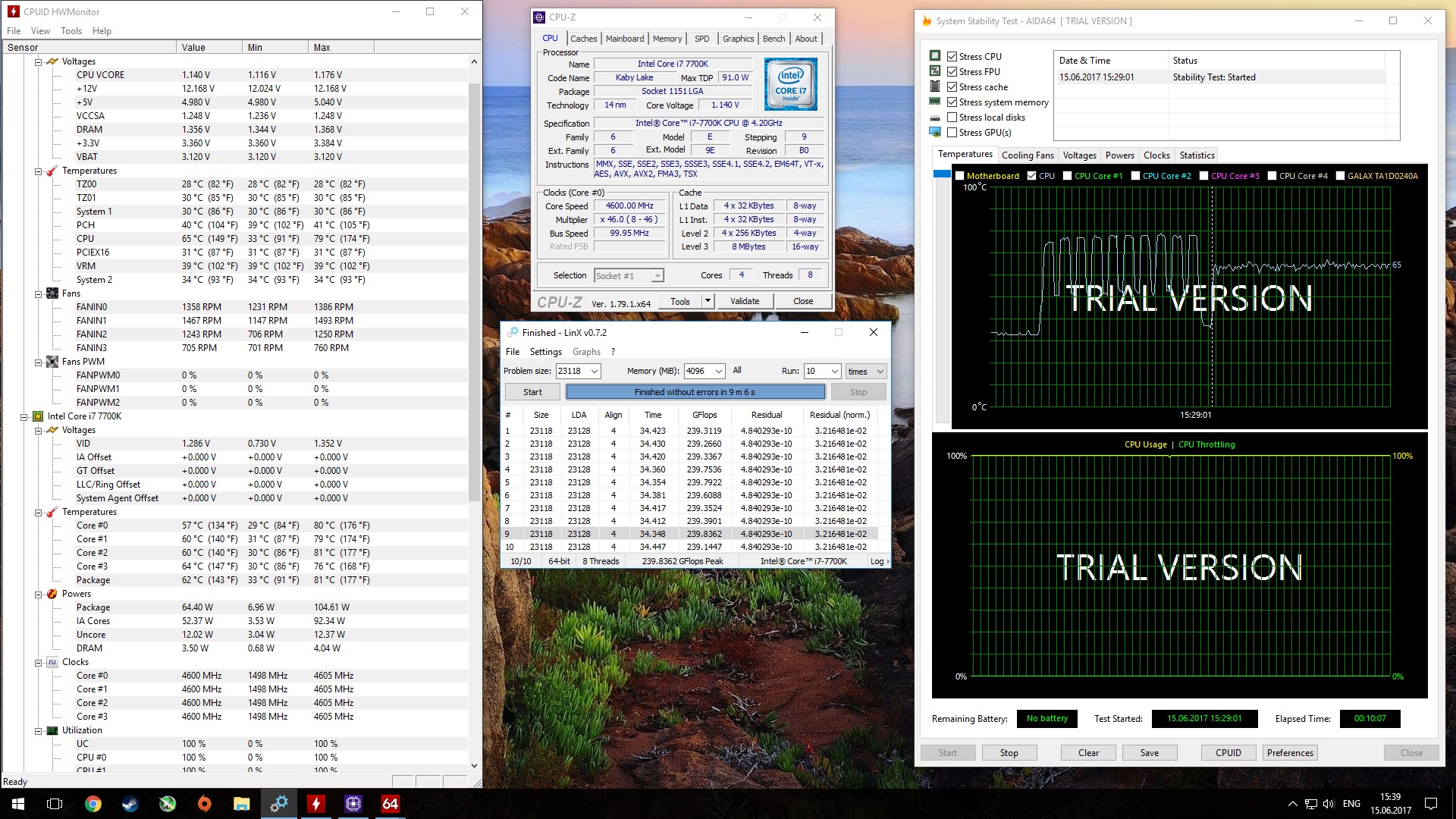The width and height of the screenshot is (1456, 819).
Task: Enable the Stress local disks checkbox
Action: click(x=952, y=118)
